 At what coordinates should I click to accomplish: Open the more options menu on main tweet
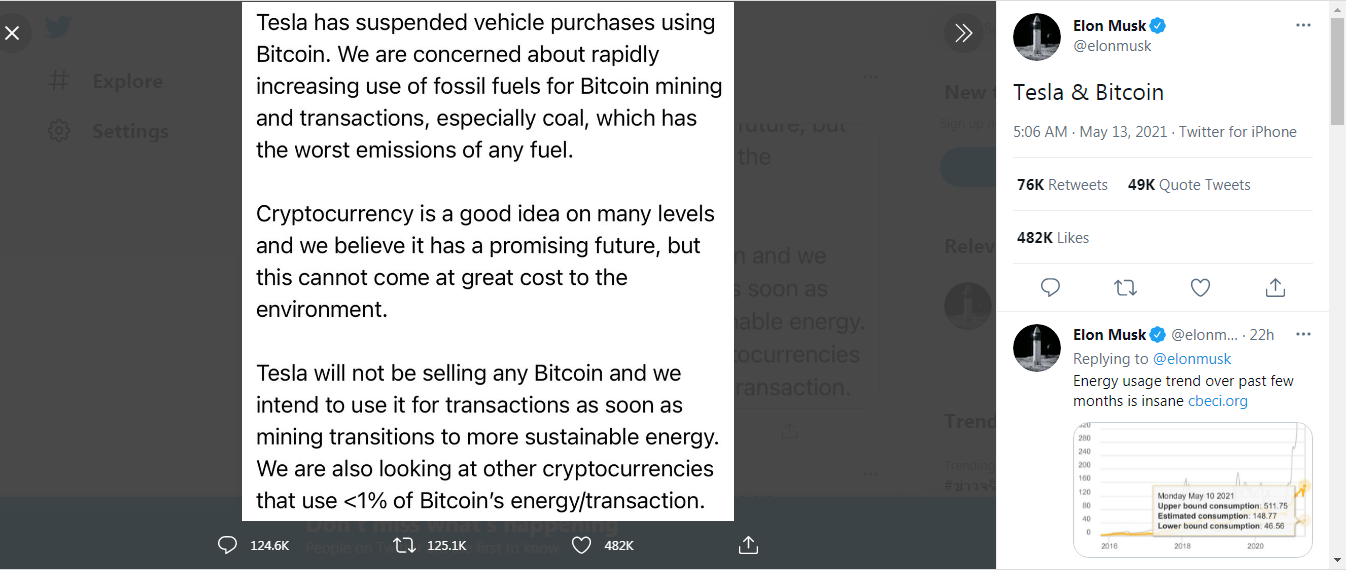coord(1302,26)
